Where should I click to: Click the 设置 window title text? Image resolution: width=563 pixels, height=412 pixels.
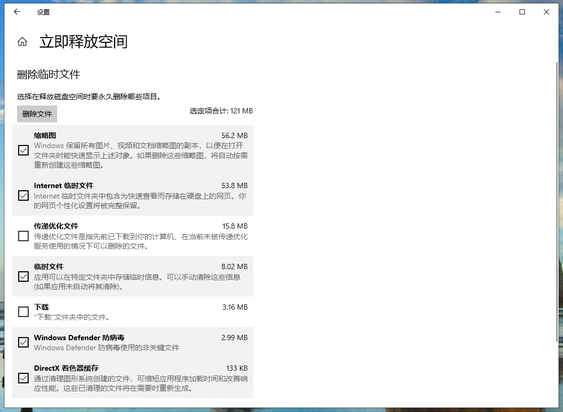tap(43, 12)
